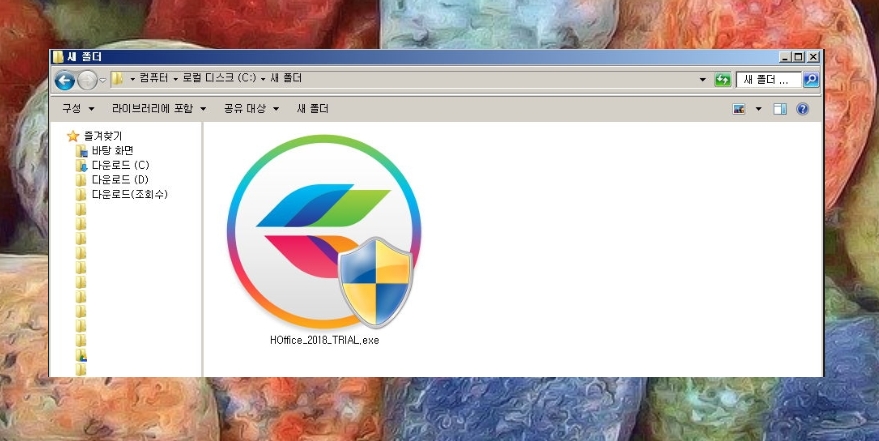Image resolution: width=879 pixels, height=441 pixels.
Task: Select 즐겨찾기 in the navigation pane
Action: 103,136
